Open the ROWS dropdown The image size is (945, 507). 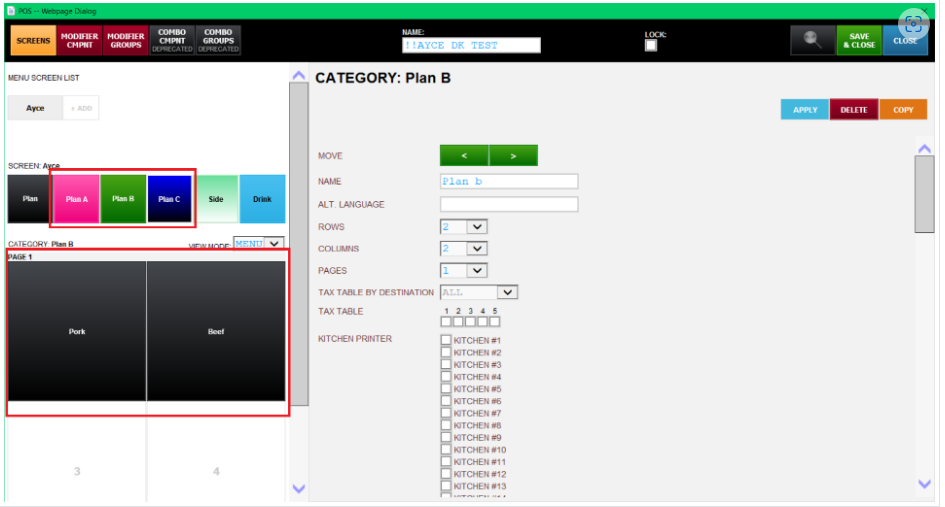tap(463, 227)
